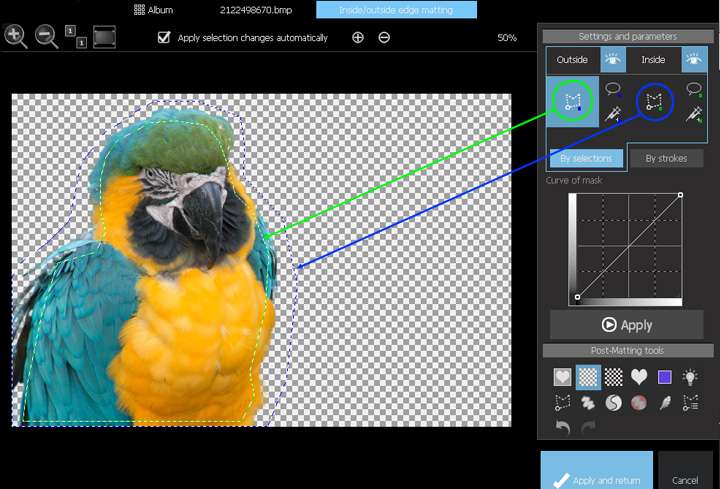Click the polygon selection with list icon
The height and width of the screenshot is (489, 720).
click(x=690, y=403)
